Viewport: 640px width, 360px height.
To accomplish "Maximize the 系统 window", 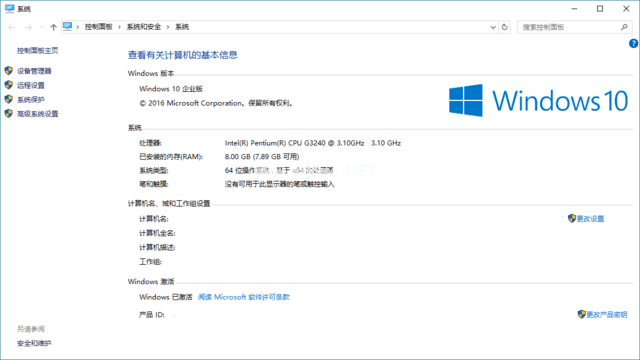I will [600, 9].
